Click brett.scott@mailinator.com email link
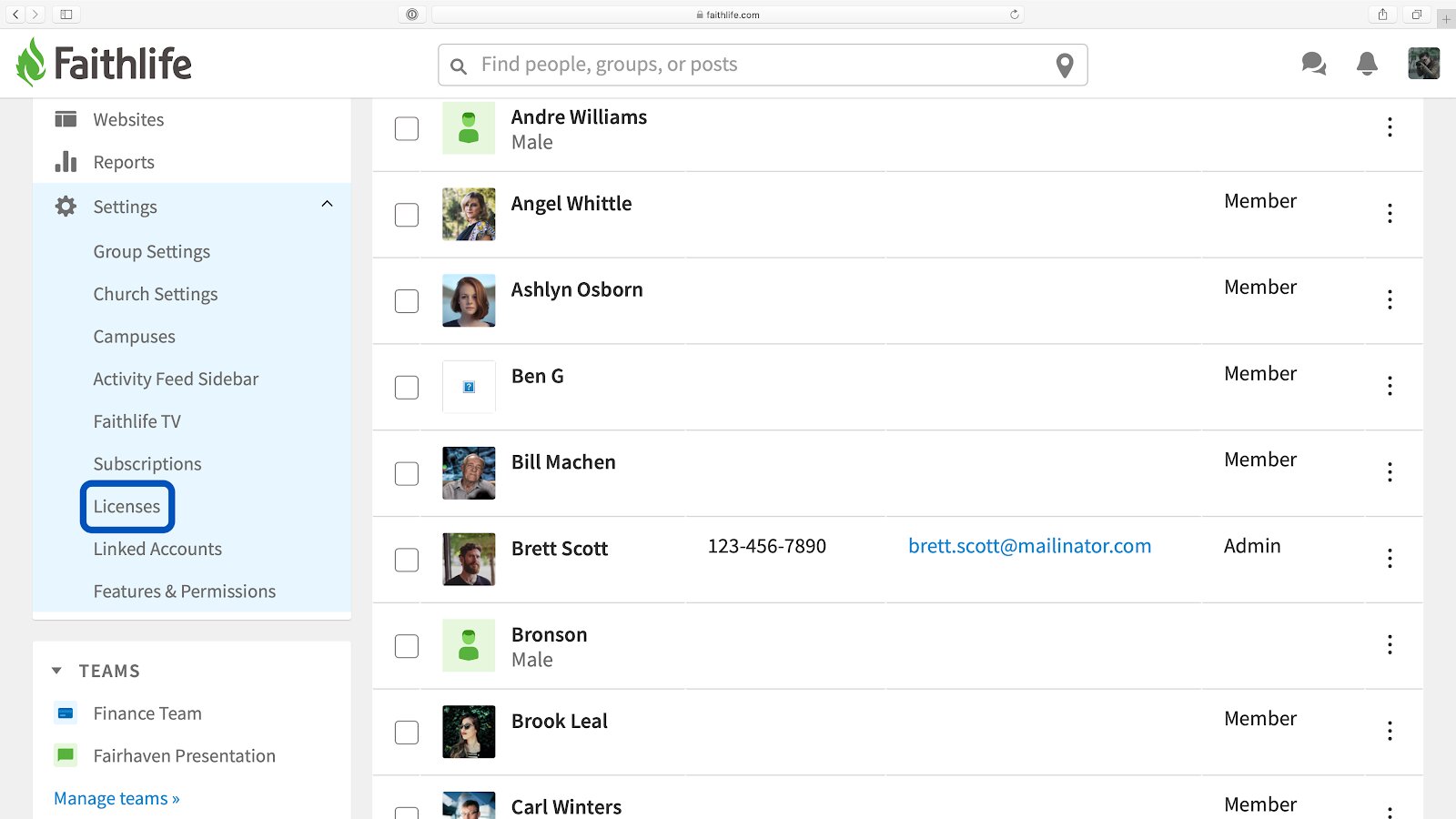1456x819 pixels. pos(1029,546)
